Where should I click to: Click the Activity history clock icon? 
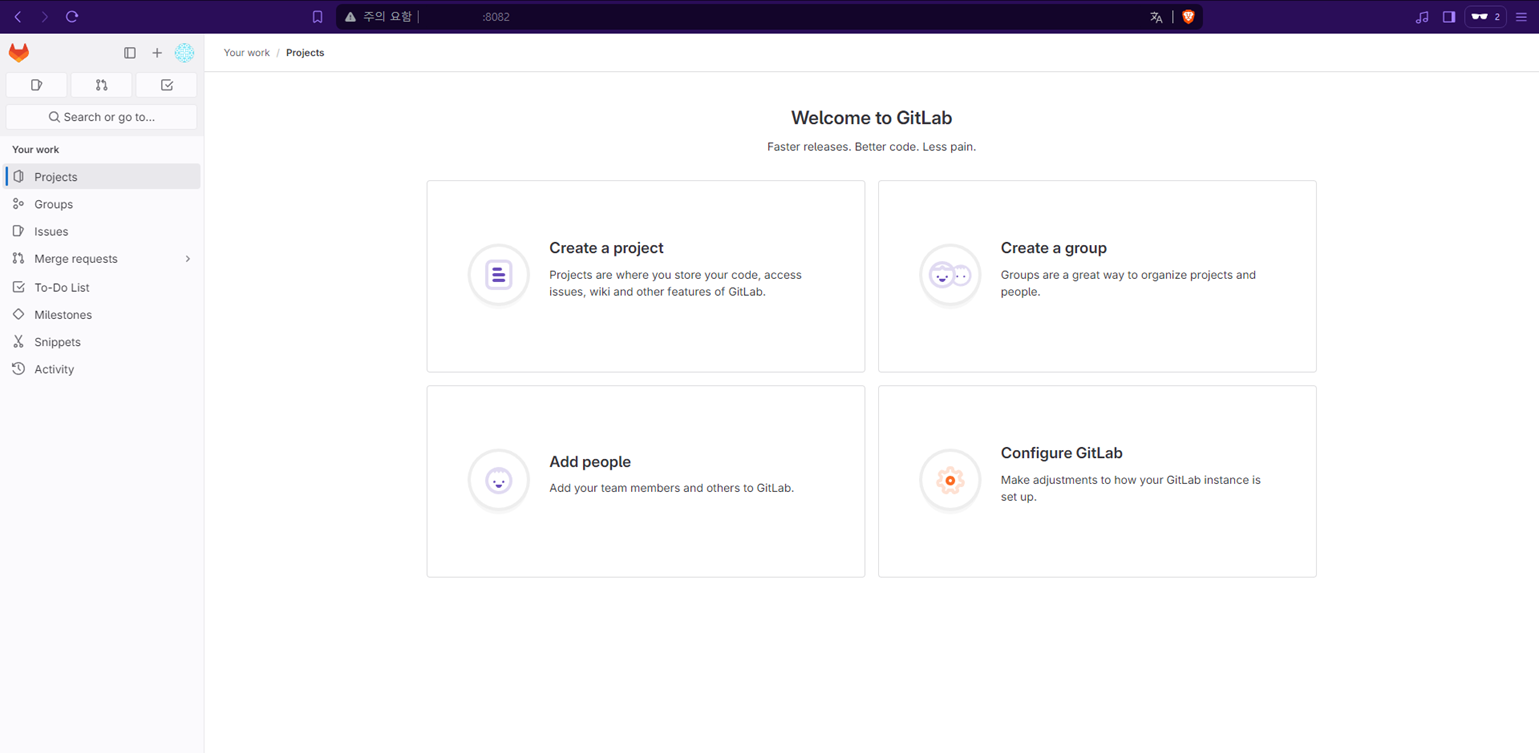(21, 369)
